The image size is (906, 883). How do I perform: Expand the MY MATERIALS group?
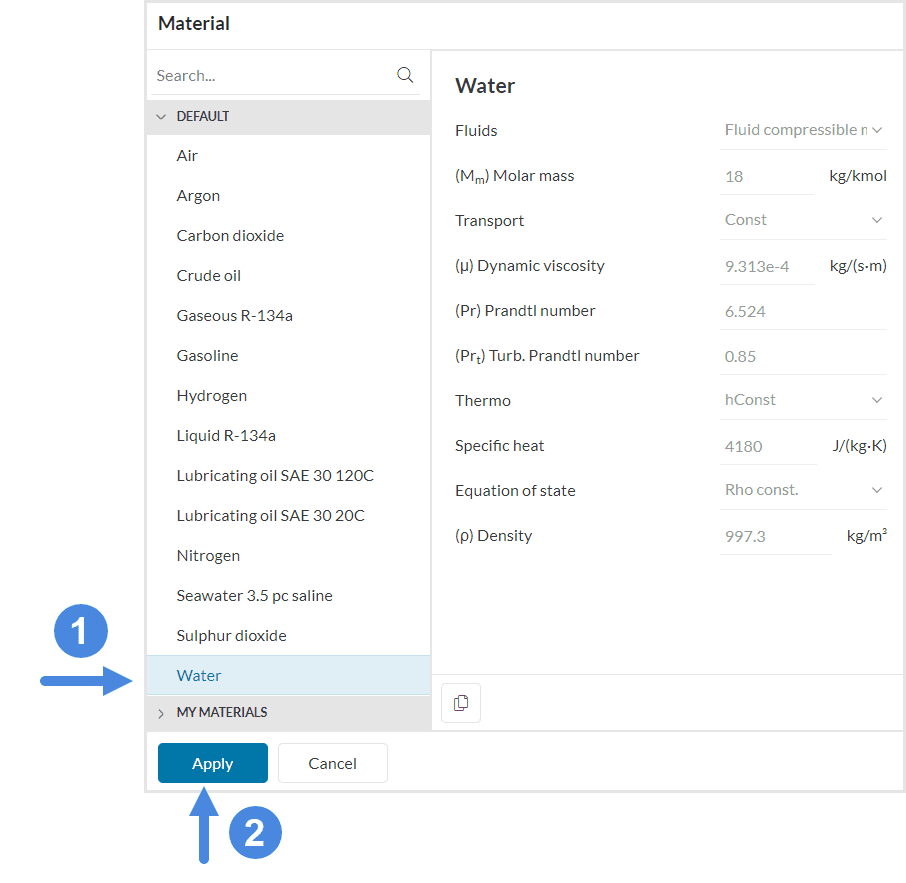(x=162, y=713)
